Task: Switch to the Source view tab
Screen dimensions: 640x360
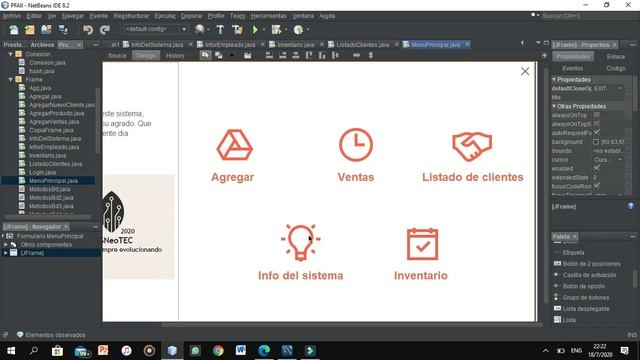Action: point(117,56)
